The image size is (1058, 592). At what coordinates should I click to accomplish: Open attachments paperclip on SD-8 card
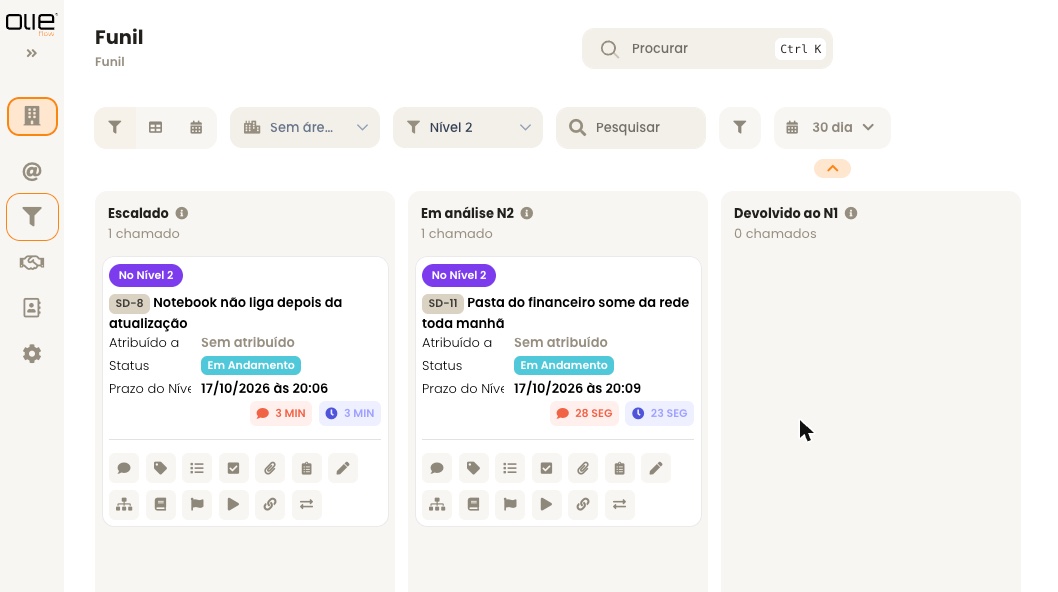pyautogui.click(x=270, y=468)
